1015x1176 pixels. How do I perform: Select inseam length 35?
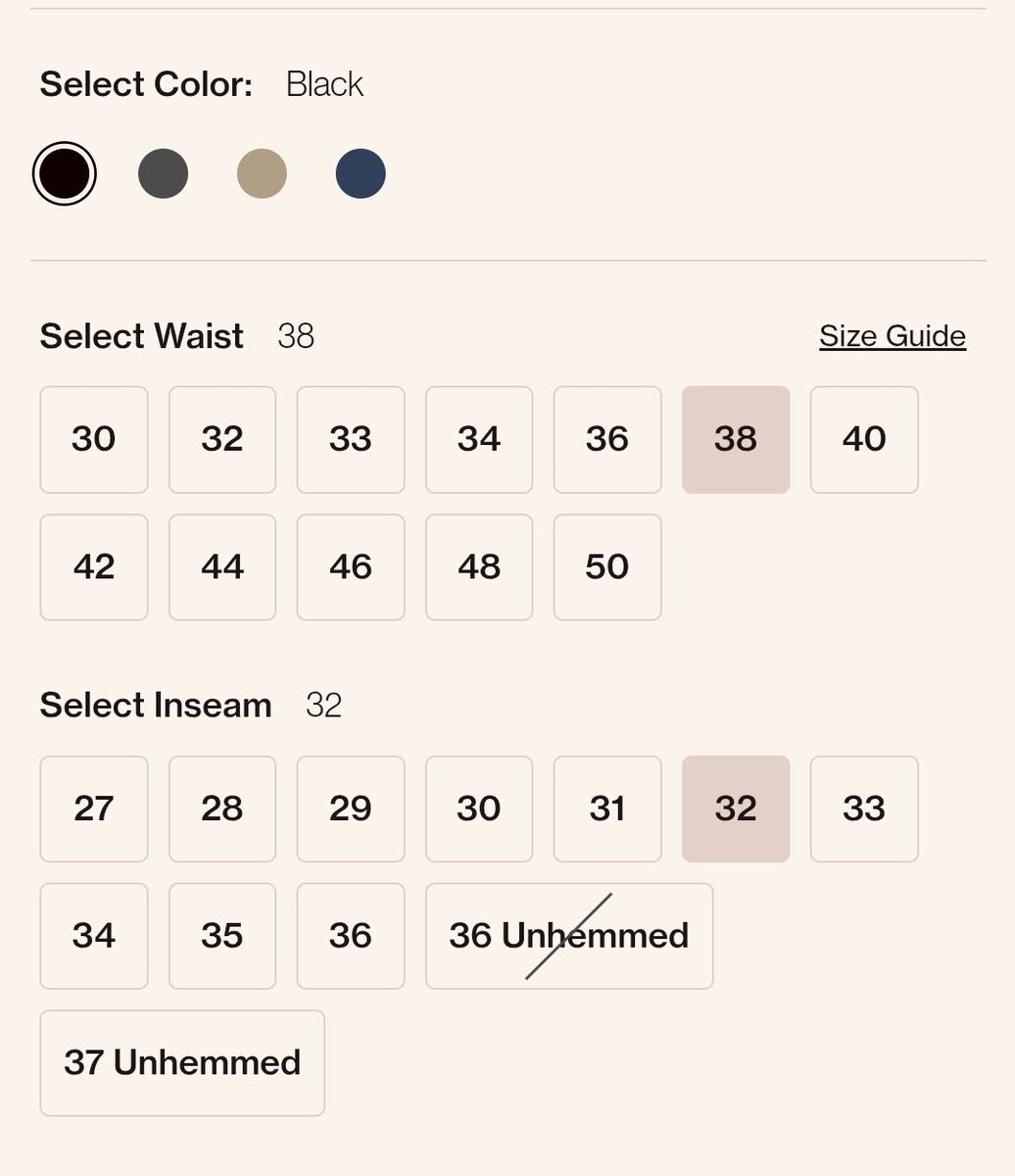click(222, 936)
